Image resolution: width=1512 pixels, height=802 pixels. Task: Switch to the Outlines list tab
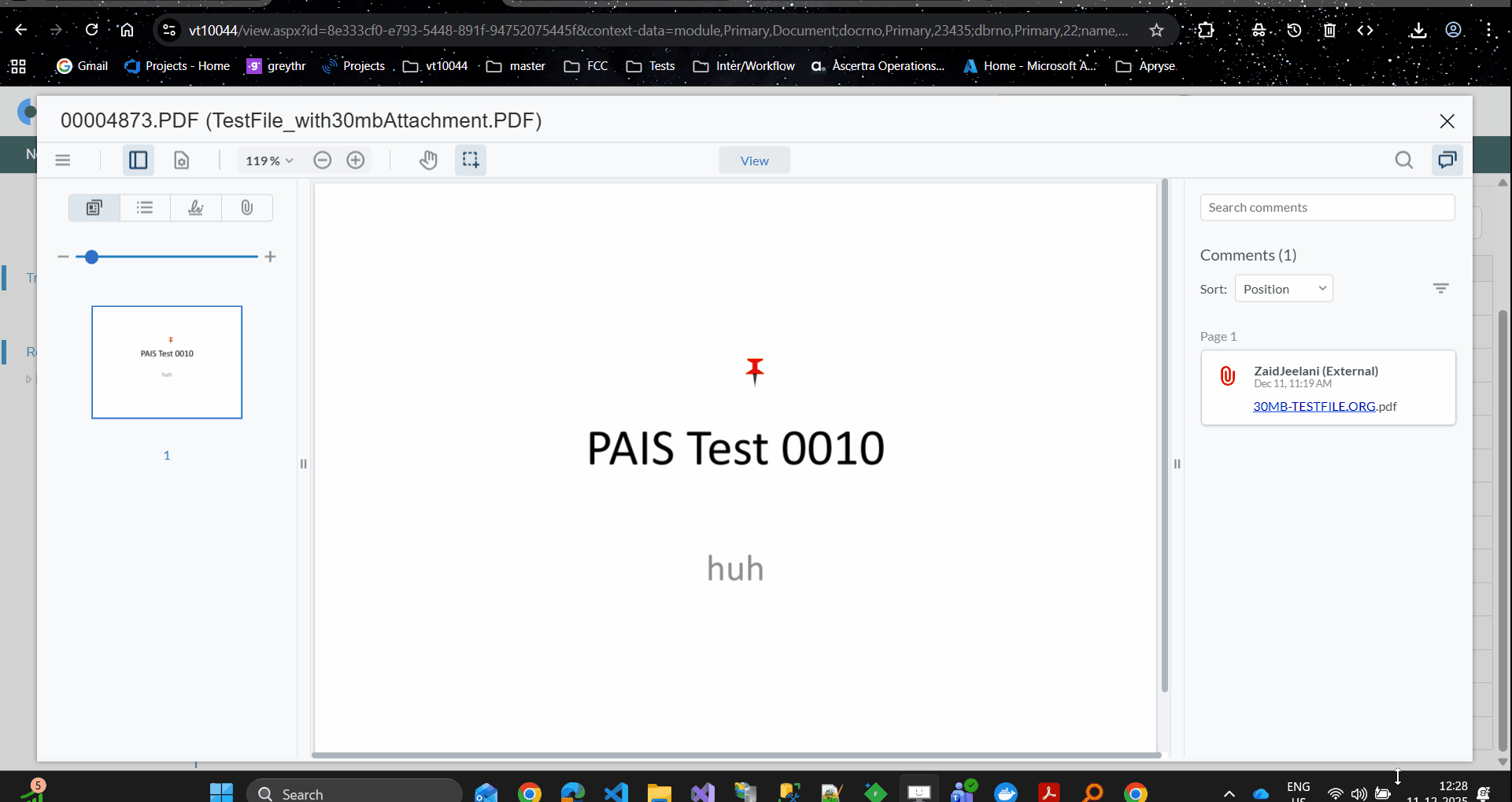pyautogui.click(x=145, y=208)
